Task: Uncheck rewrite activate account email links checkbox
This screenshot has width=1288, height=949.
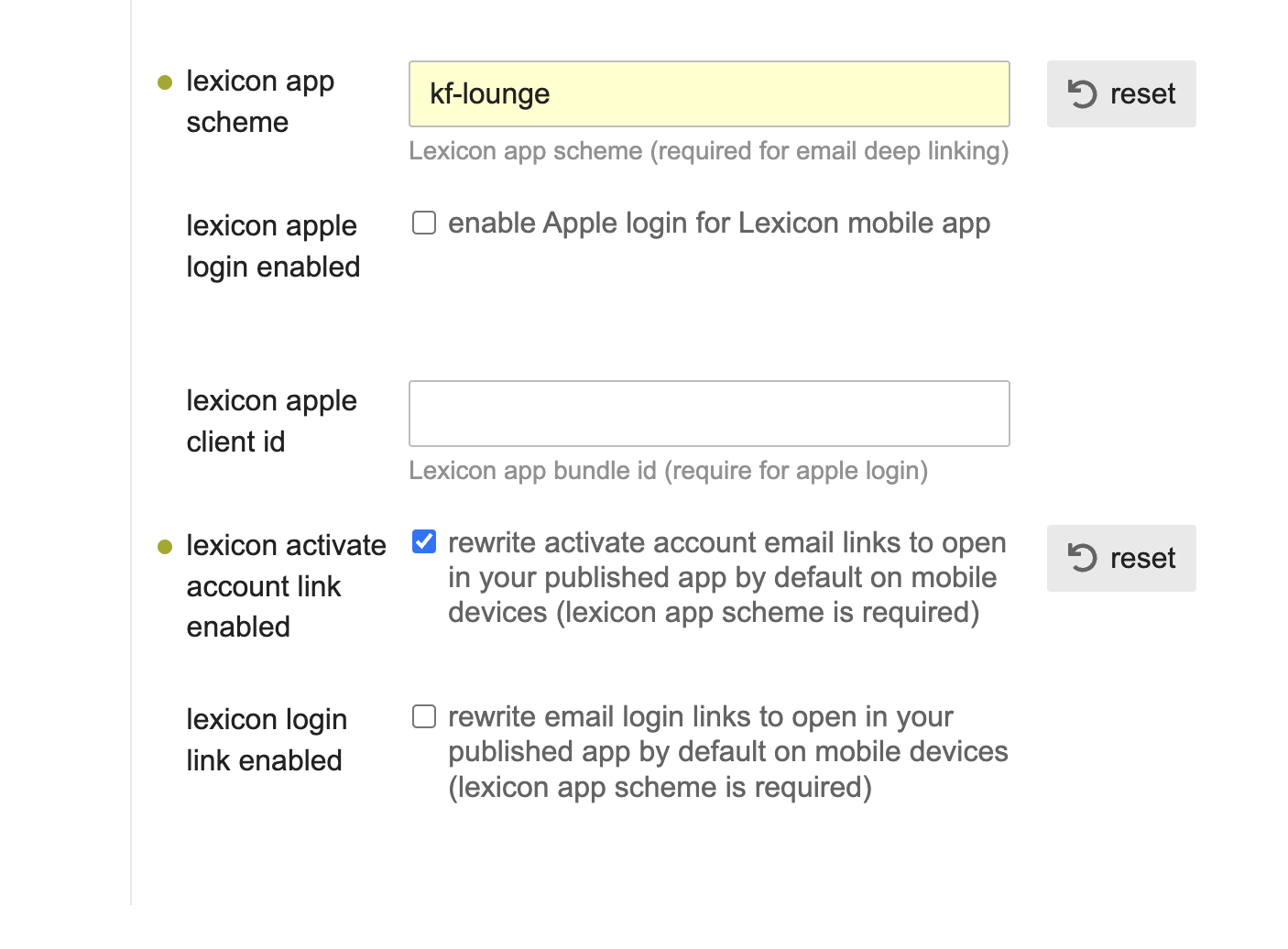Action: coord(424,542)
